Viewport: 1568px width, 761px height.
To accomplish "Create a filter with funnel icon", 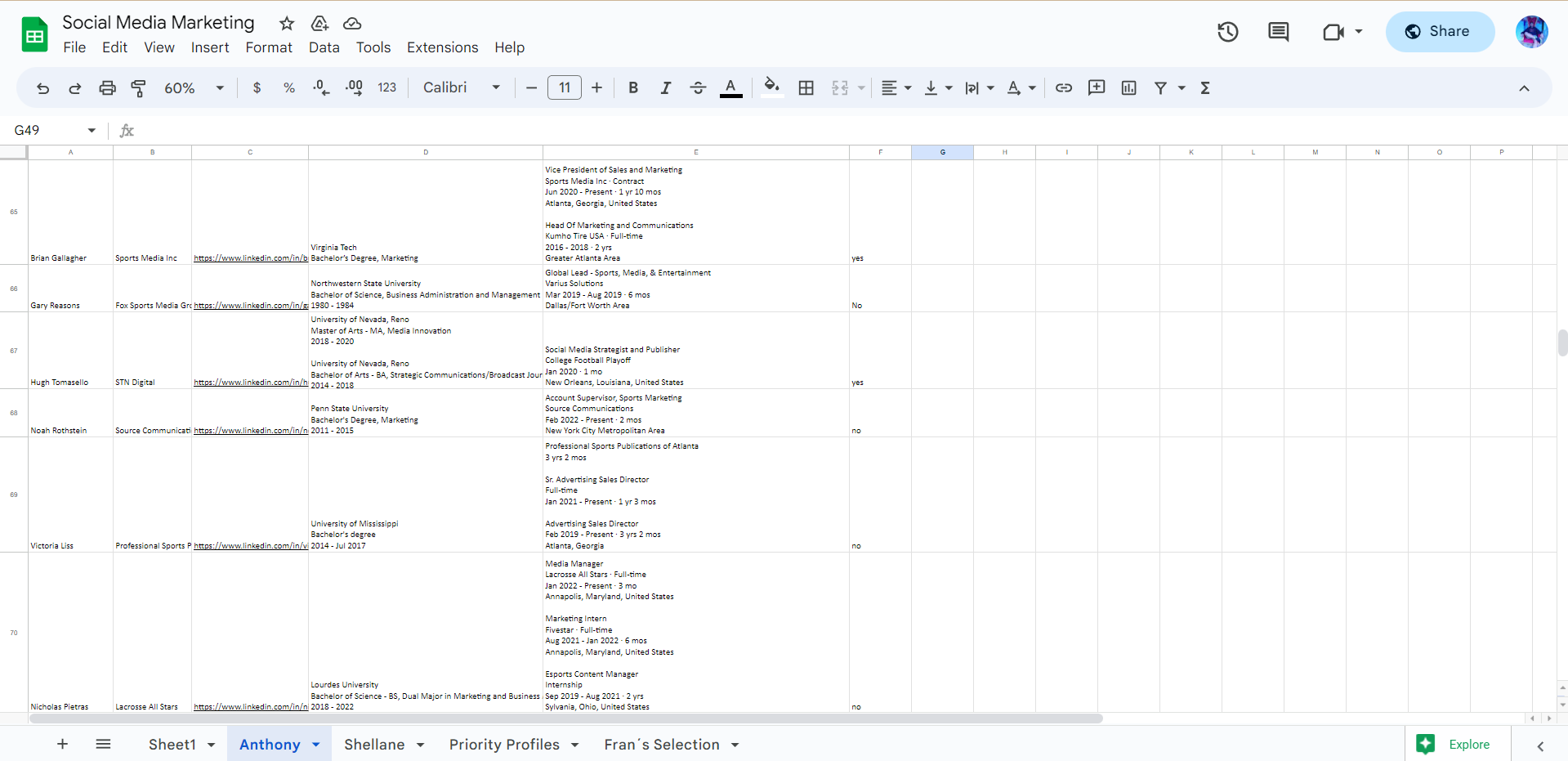I will click(x=1160, y=88).
